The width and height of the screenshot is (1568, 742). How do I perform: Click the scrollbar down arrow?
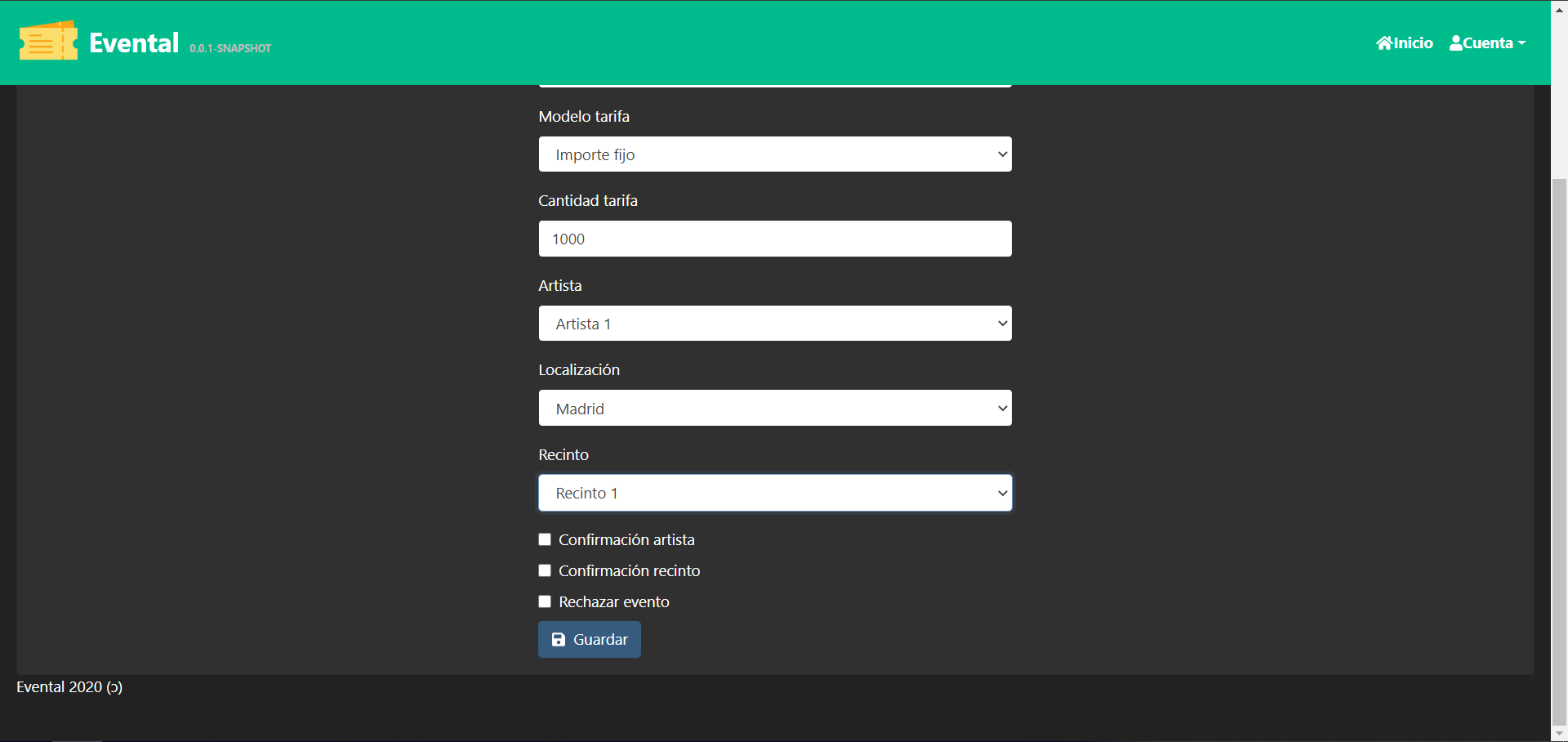tap(1559, 733)
